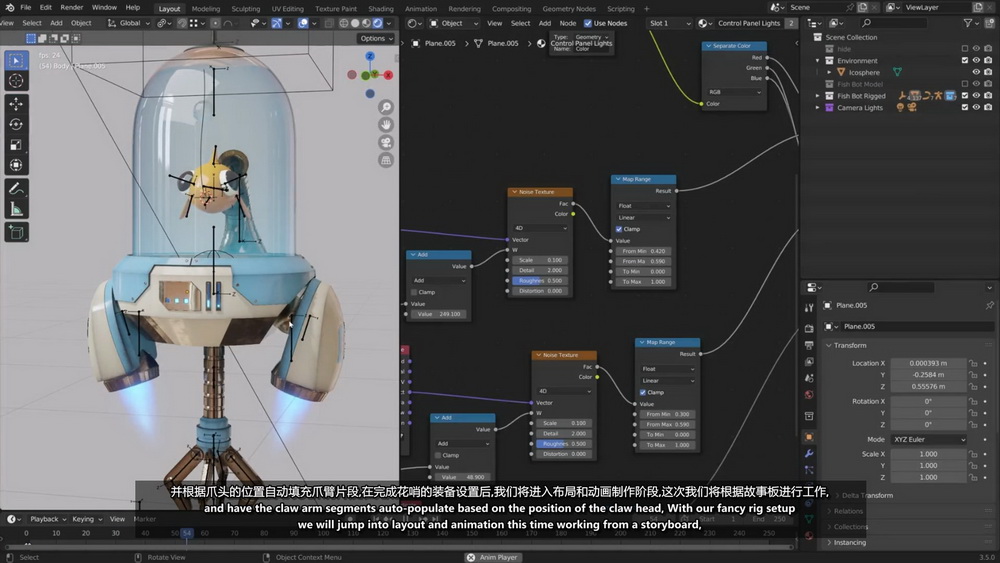Toggle Use Nodes checkbox
Viewport: 1000px width, 563px height.
pyautogui.click(x=587, y=23)
